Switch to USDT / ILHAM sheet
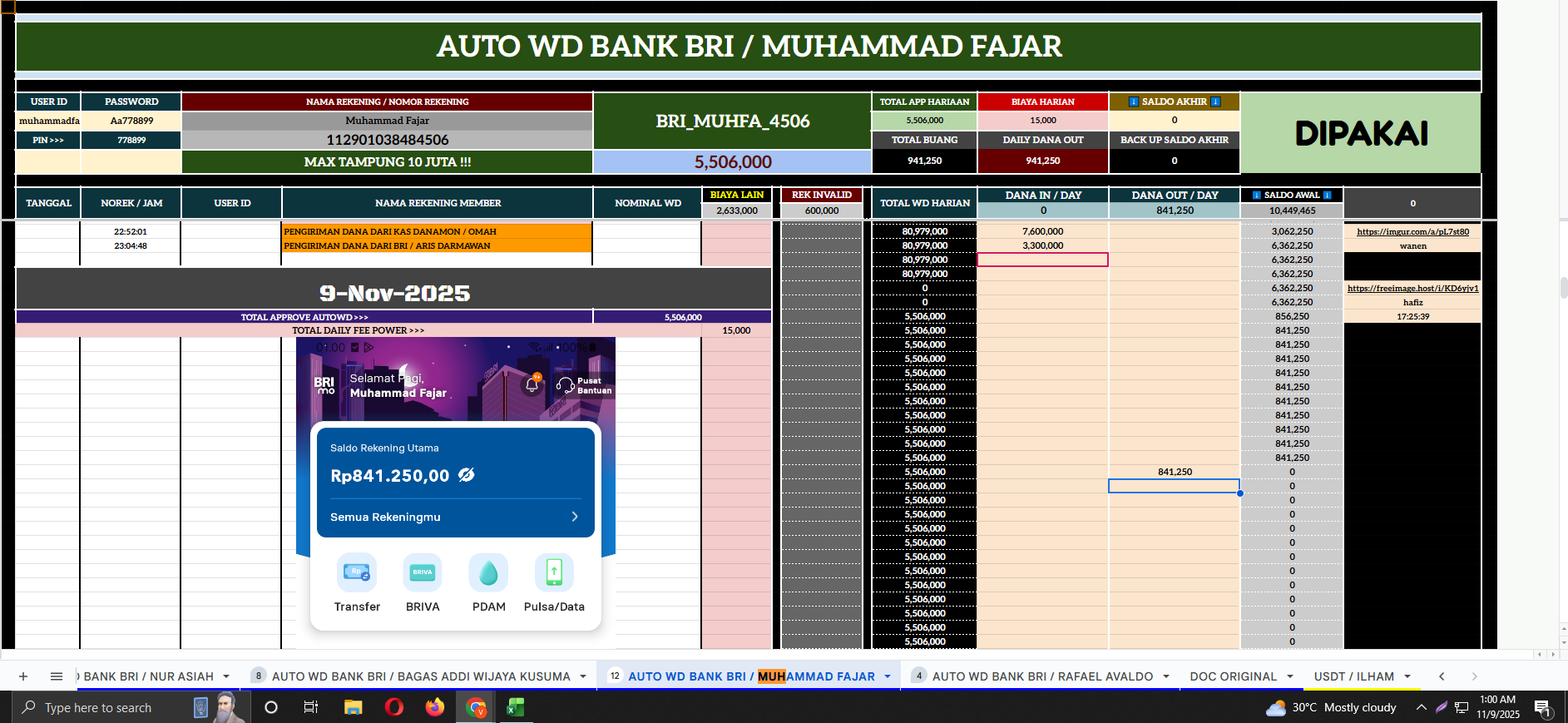The width and height of the screenshot is (1568, 723). (x=1353, y=676)
